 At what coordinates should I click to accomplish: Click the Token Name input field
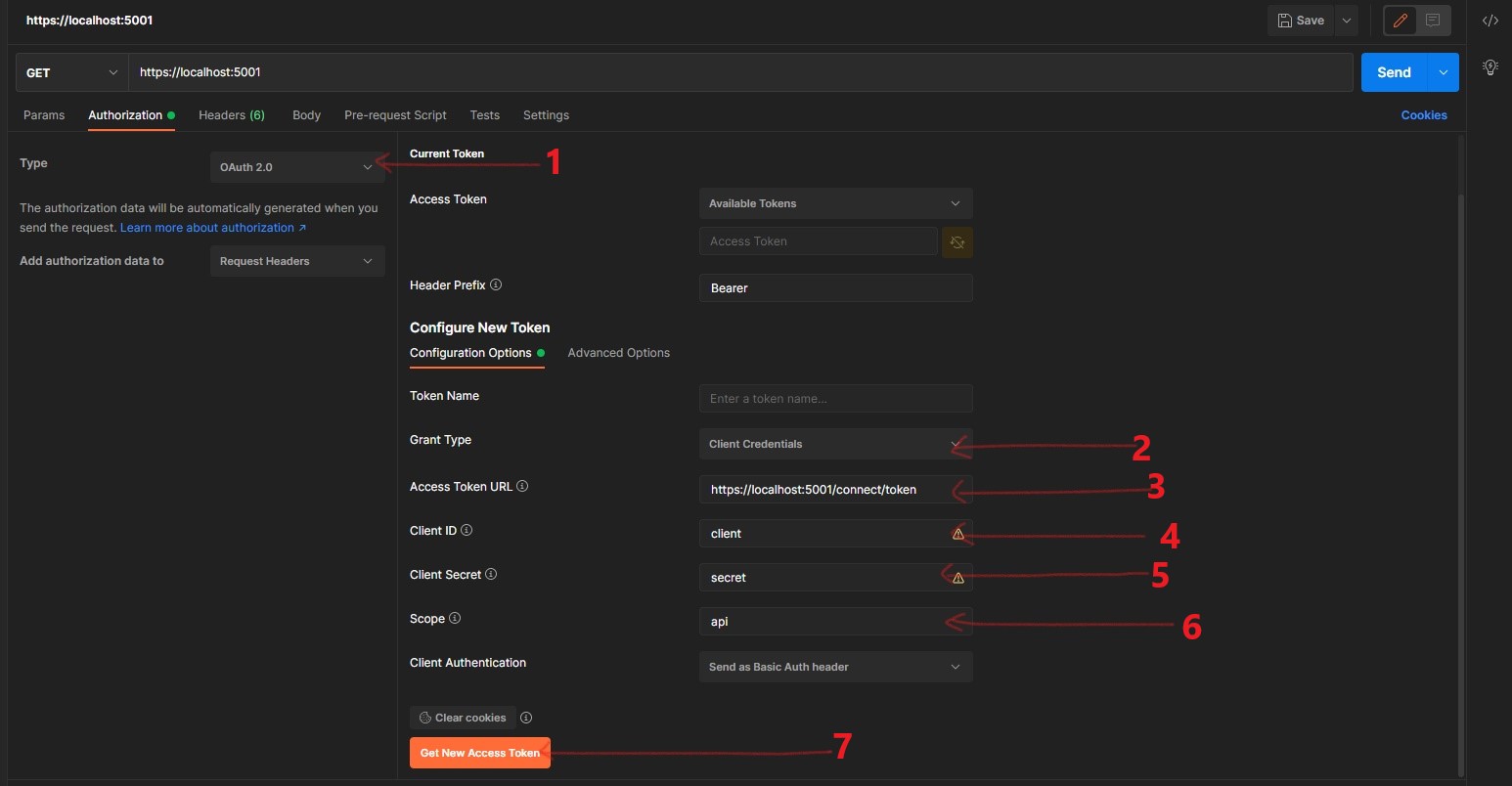point(835,399)
